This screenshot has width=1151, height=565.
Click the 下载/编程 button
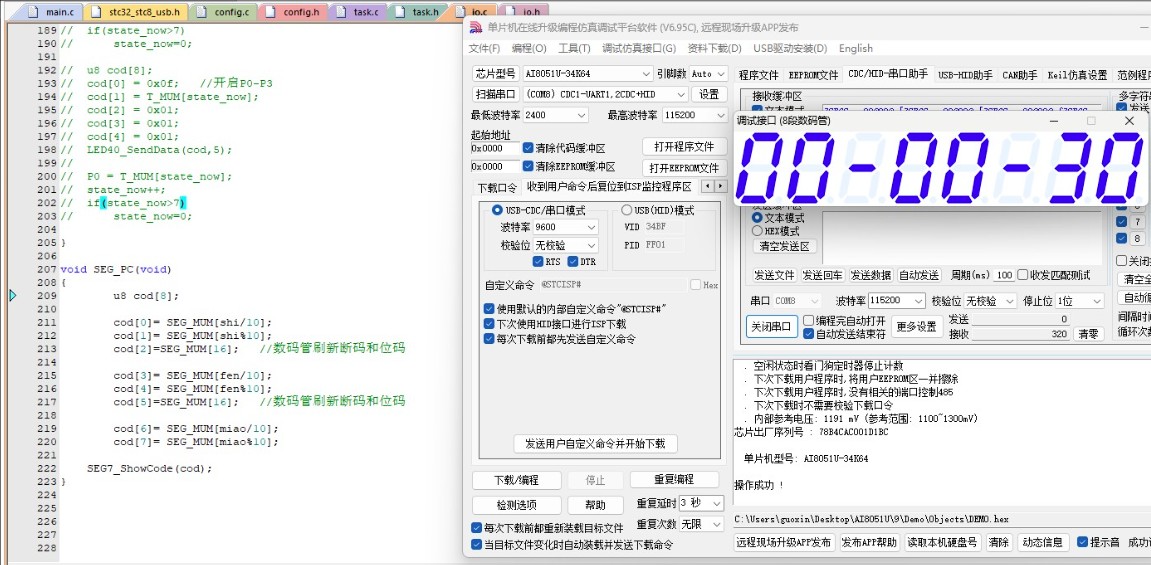(517, 481)
